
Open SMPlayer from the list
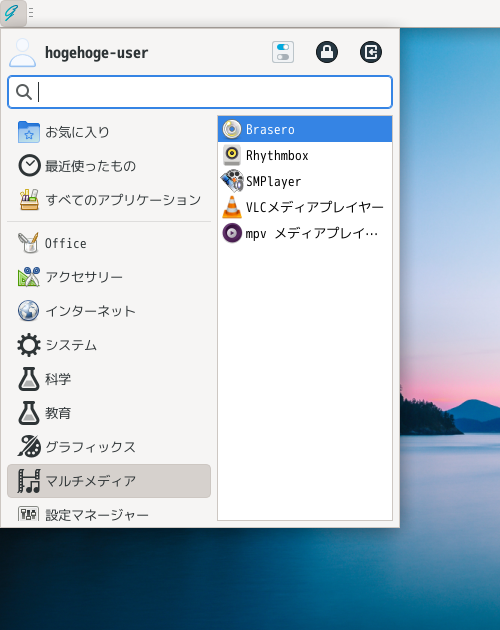click(305, 181)
